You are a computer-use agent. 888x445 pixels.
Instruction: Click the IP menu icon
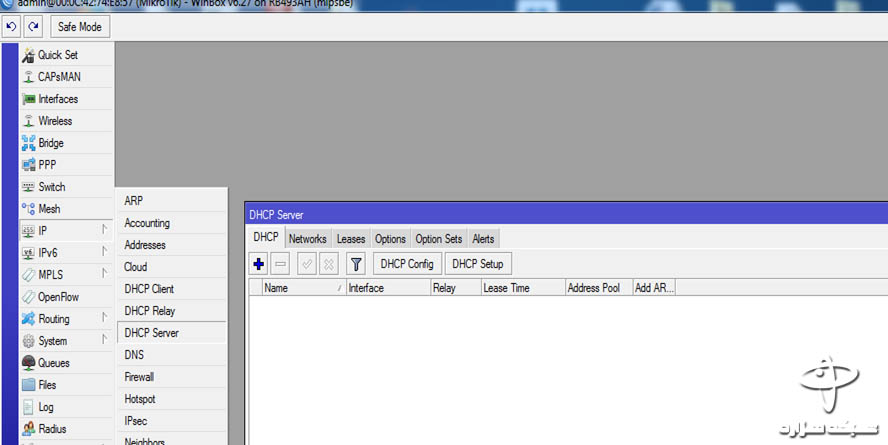[28, 231]
